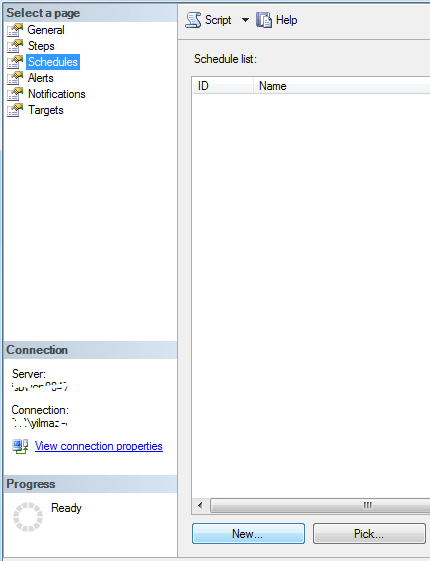
Task: Show the Targets page
Action: [x=46, y=110]
